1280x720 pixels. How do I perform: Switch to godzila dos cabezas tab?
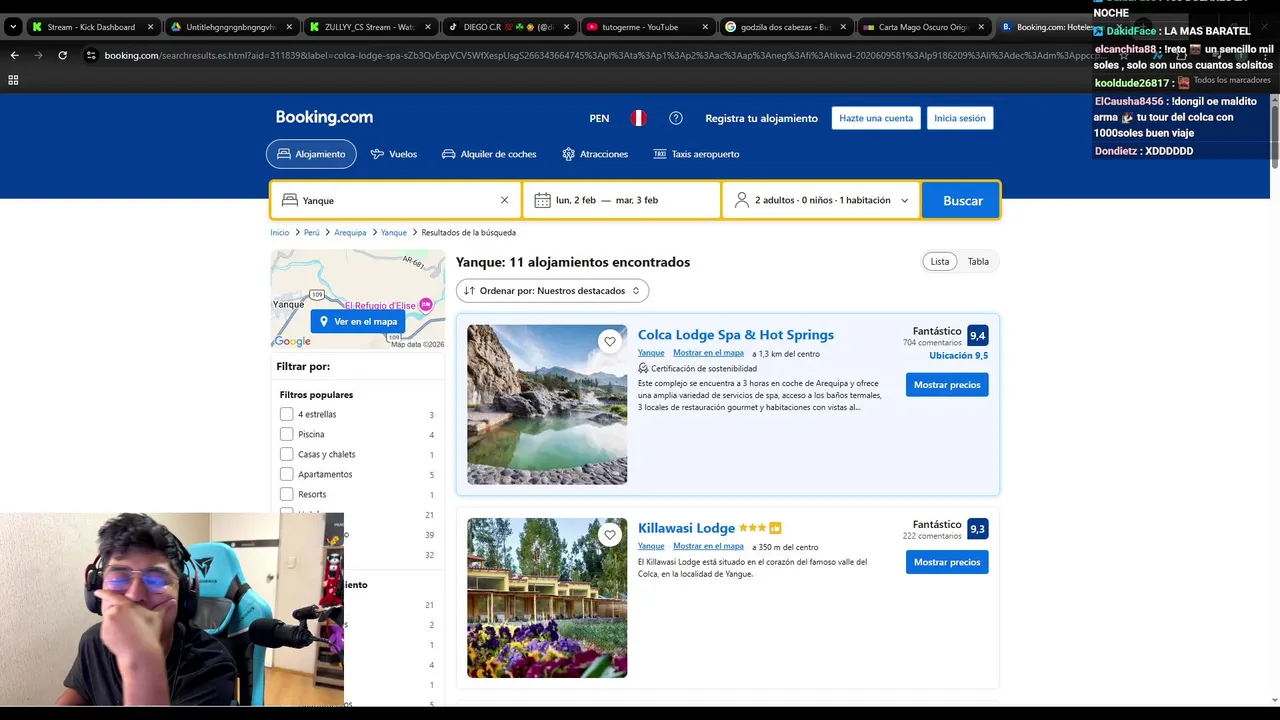point(785,27)
